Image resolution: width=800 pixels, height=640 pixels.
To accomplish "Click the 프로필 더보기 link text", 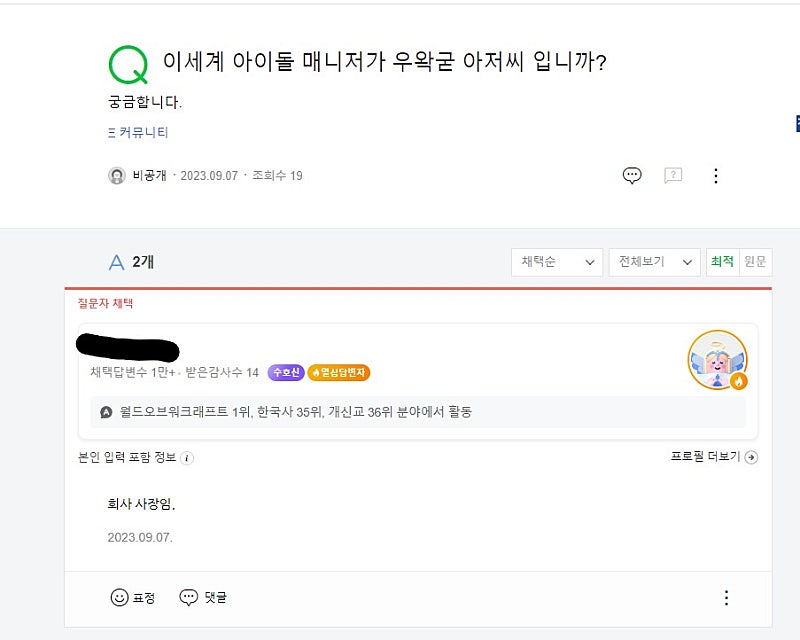I will [704, 457].
